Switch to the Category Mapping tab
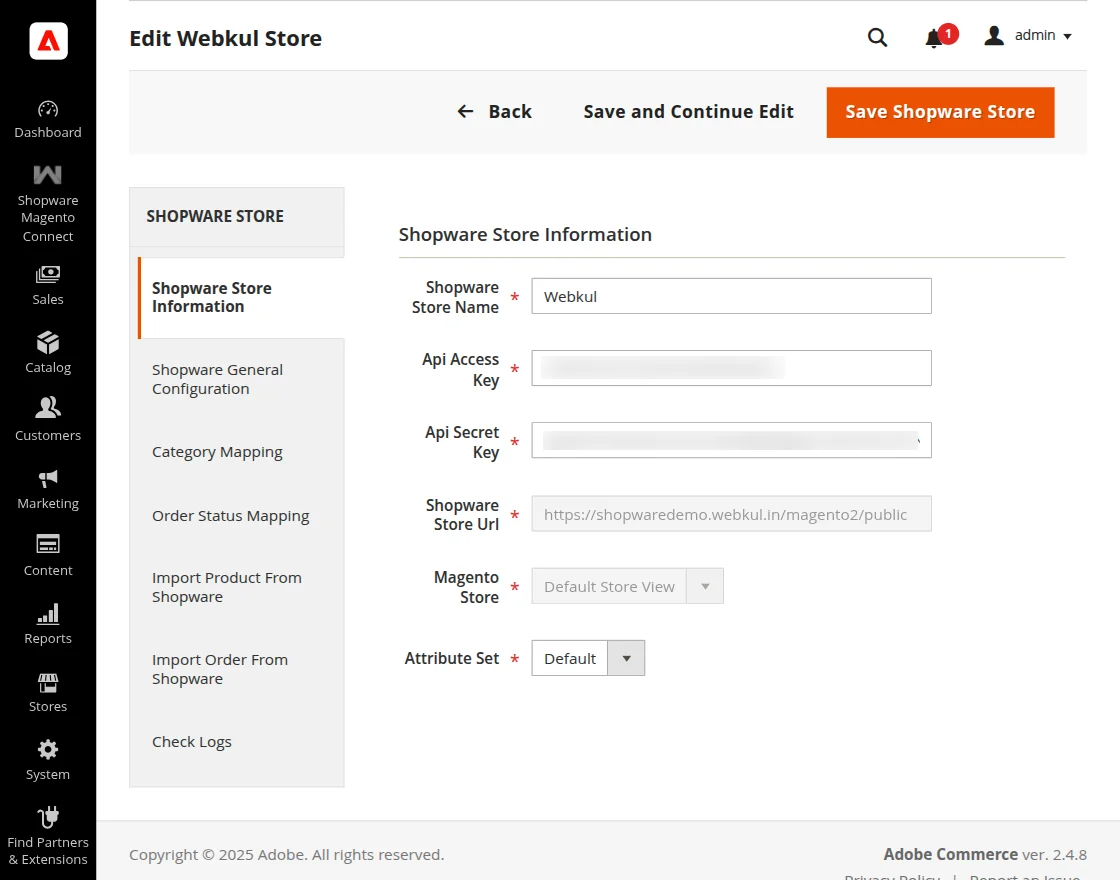 [x=217, y=452]
